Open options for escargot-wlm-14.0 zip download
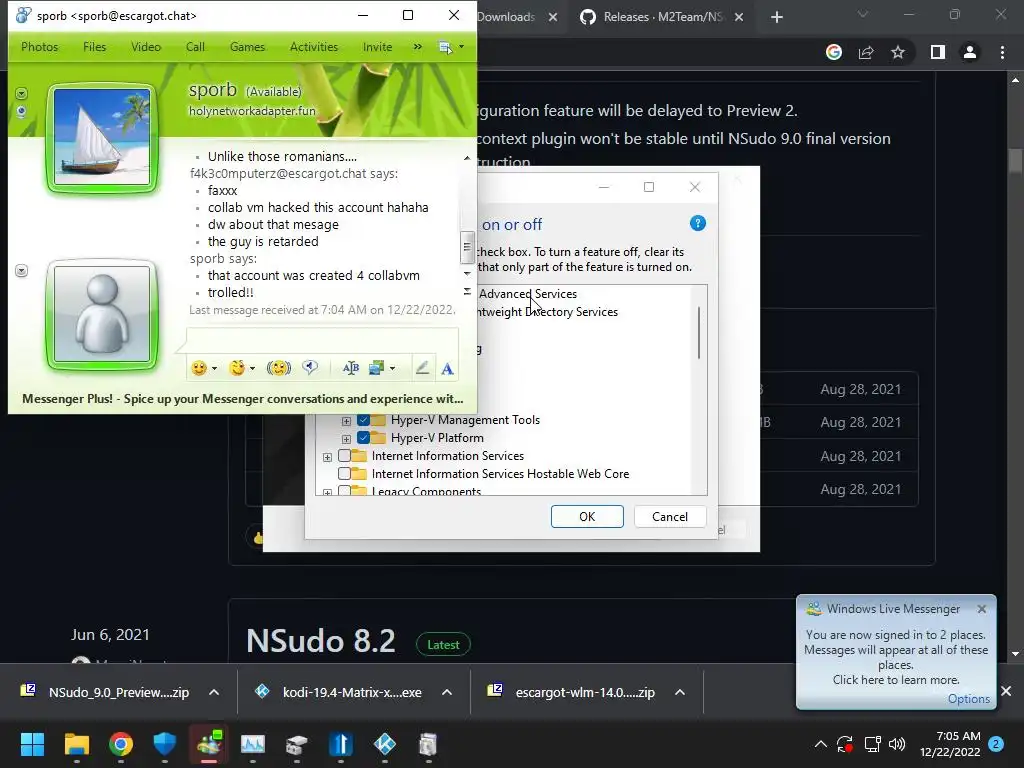 (680, 692)
